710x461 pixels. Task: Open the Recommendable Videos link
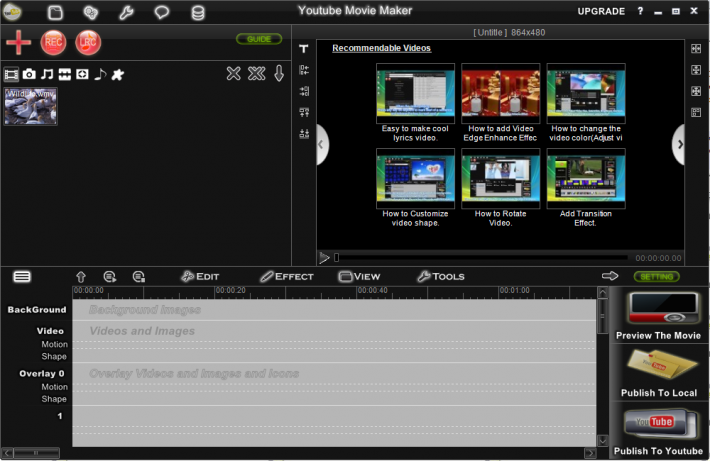pos(381,48)
